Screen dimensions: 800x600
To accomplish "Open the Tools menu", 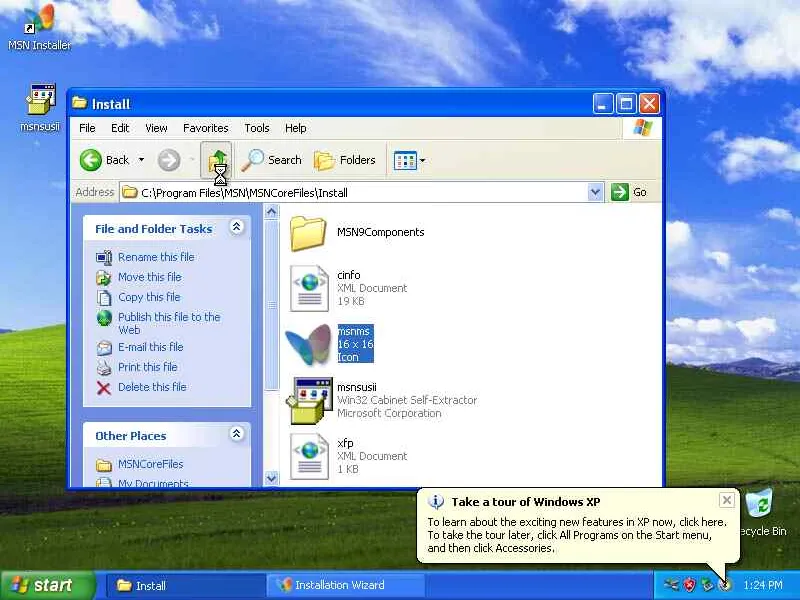I will point(257,128).
